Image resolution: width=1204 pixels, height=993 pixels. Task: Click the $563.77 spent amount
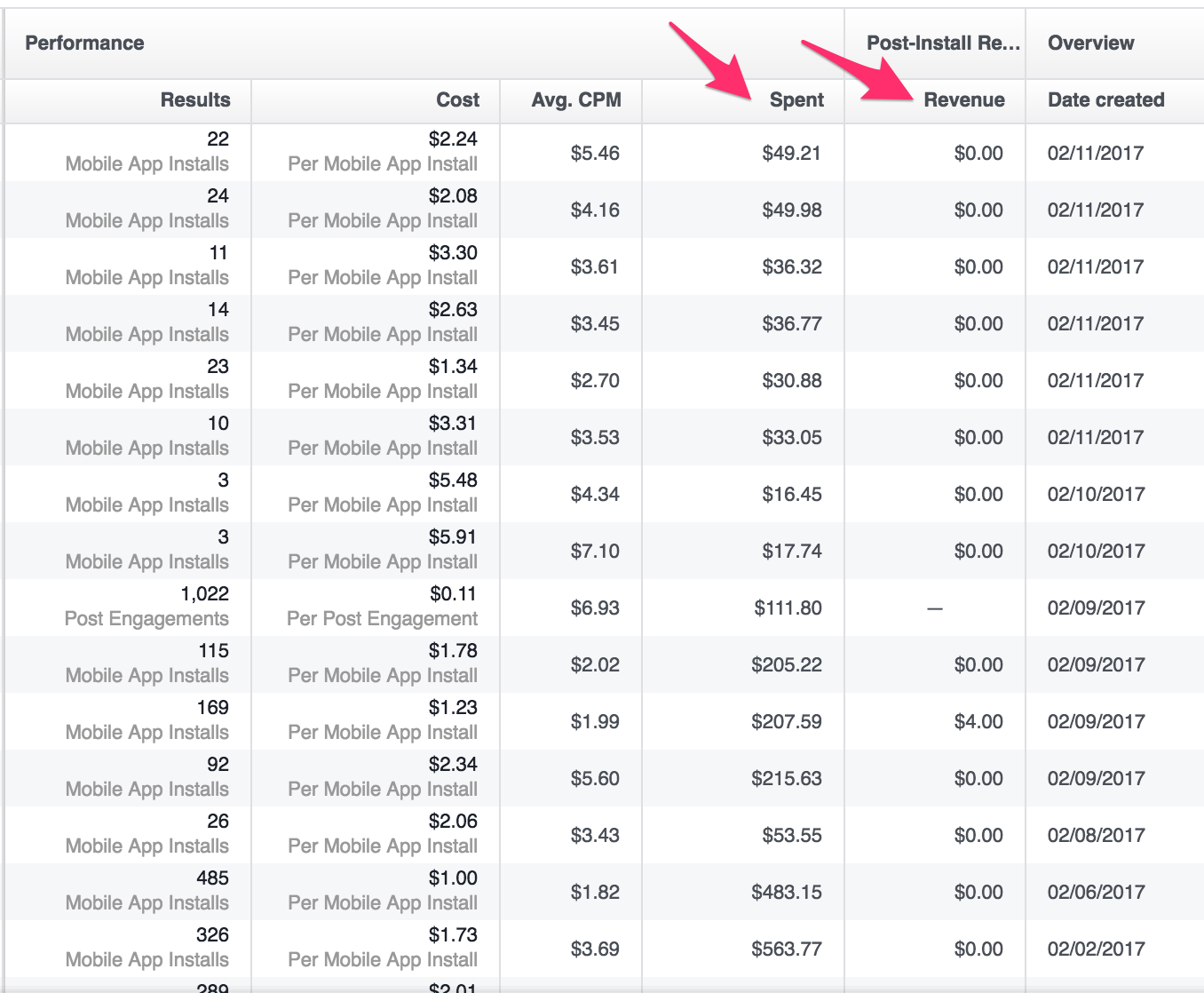pyautogui.click(x=786, y=949)
